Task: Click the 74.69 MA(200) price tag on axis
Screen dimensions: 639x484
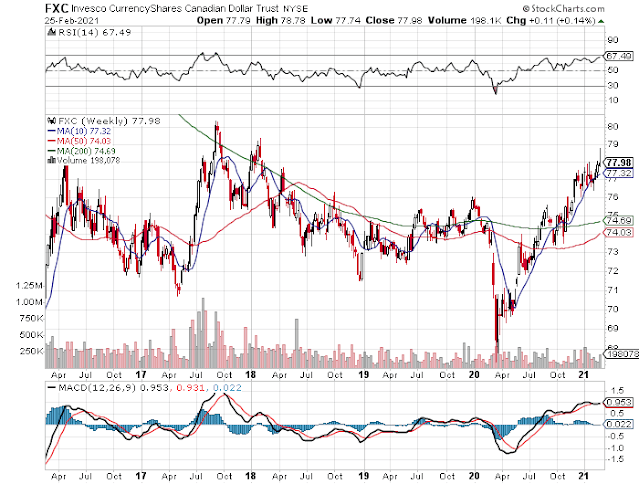Action: (619, 220)
